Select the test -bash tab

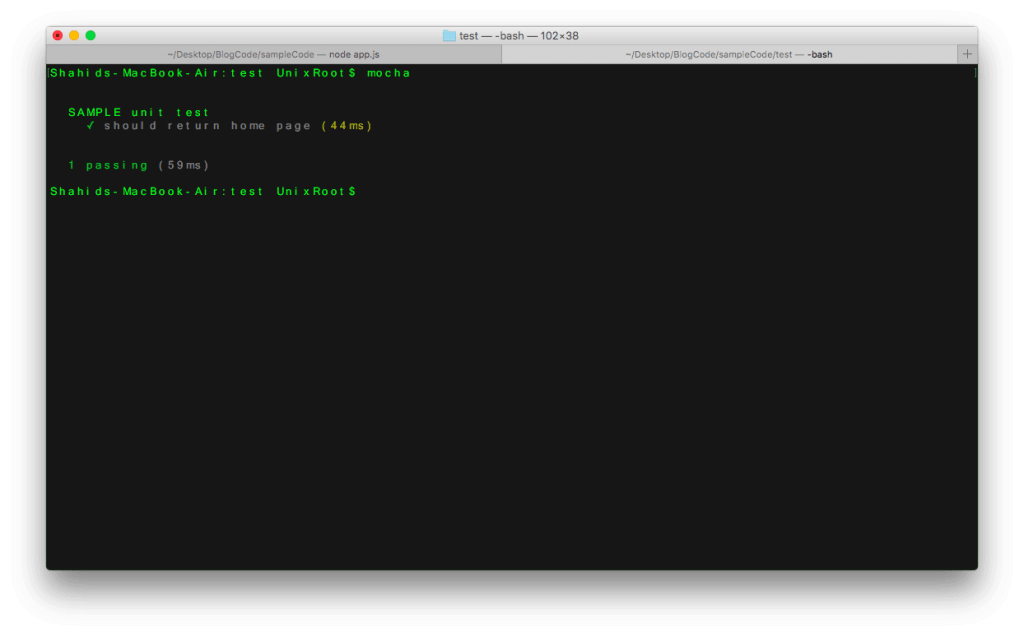click(x=730, y=54)
